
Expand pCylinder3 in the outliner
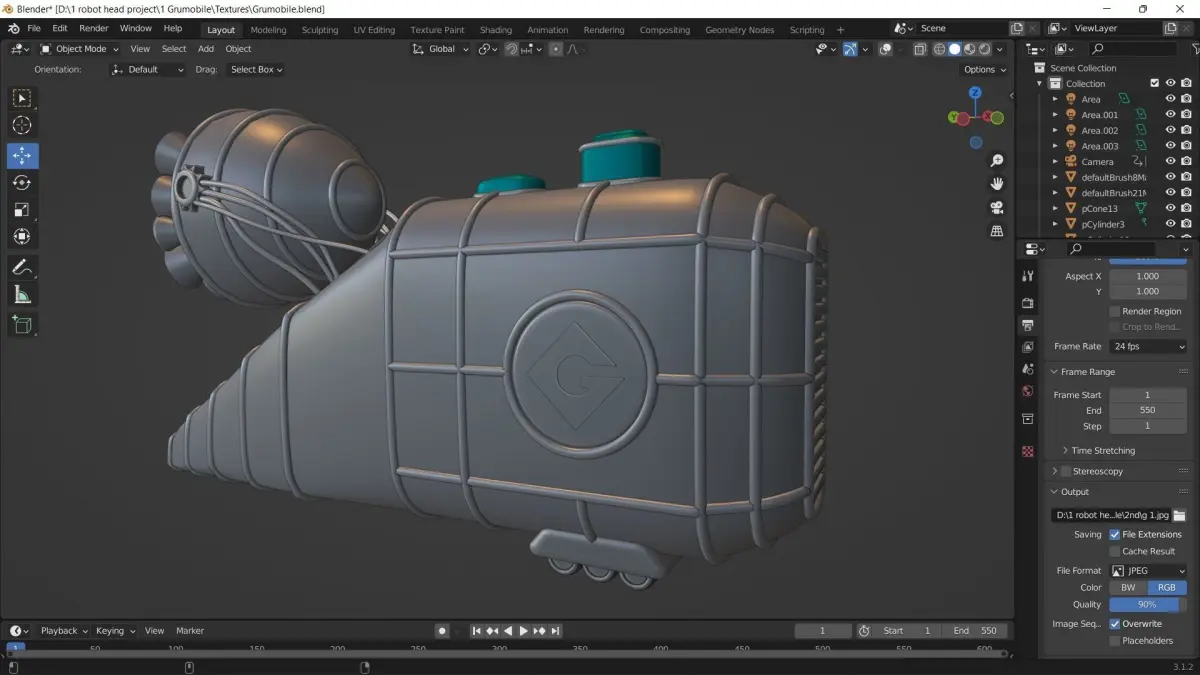tap(1055, 224)
